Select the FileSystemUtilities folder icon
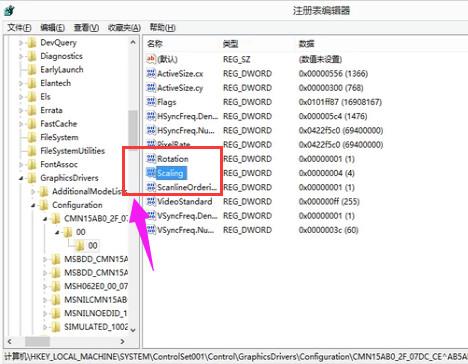The image size is (468, 364). pyautogui.click(x=32, y=151)
